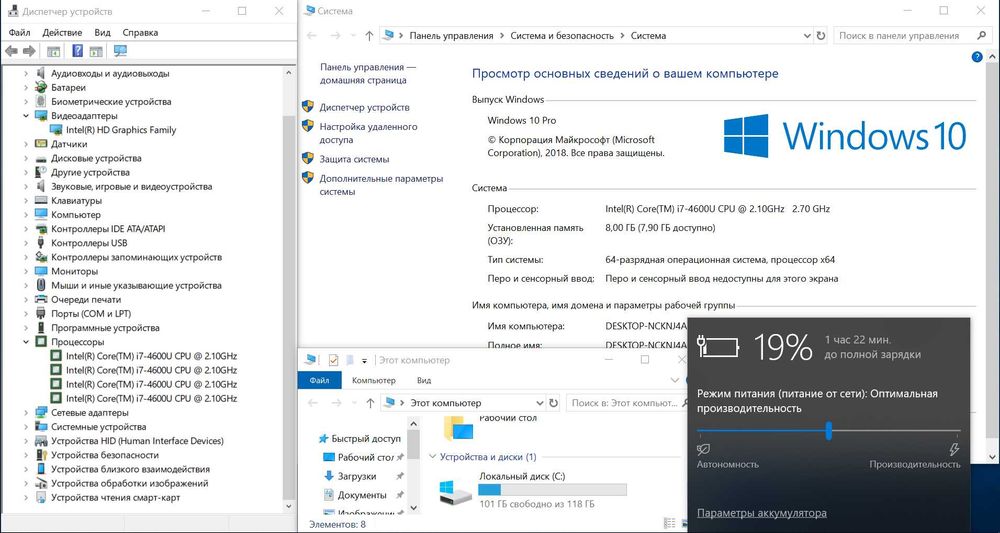1000x533 pixels.
Task: Collapse the Процессоры tree node
Action: pyautogui.click(x=26, y=342)
